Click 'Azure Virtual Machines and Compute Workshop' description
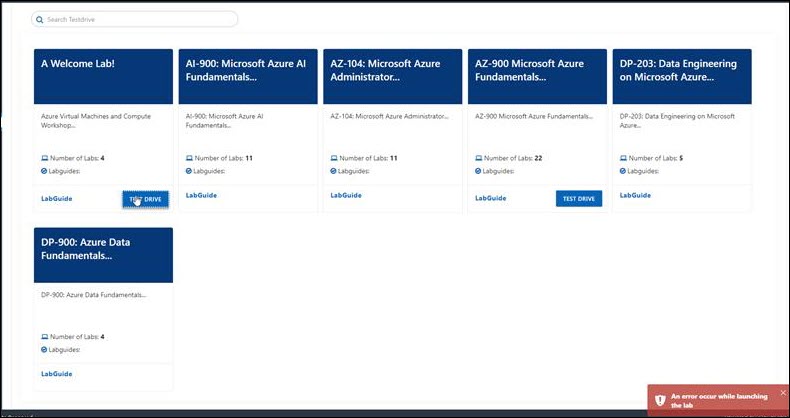This screenshot has width=790, height=418. click(x=96, y=121)
